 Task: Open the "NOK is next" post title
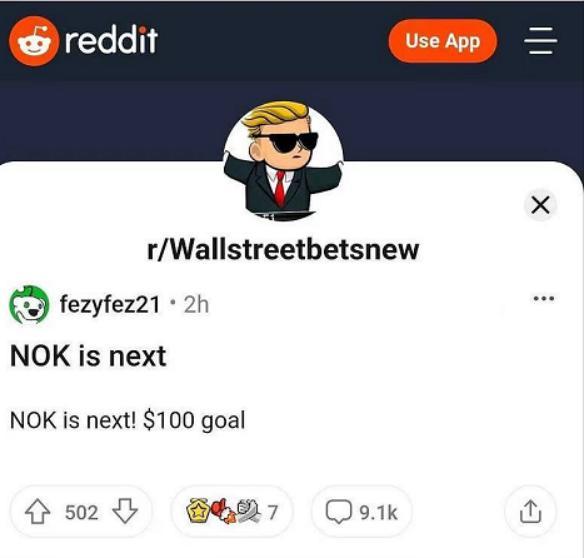point(88,356)
